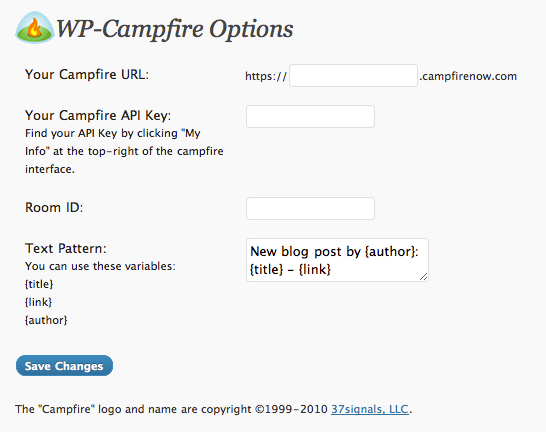Screen dimensions: 546x432
Task: Click the copyright notice text in footer
Action: [213, 409]
